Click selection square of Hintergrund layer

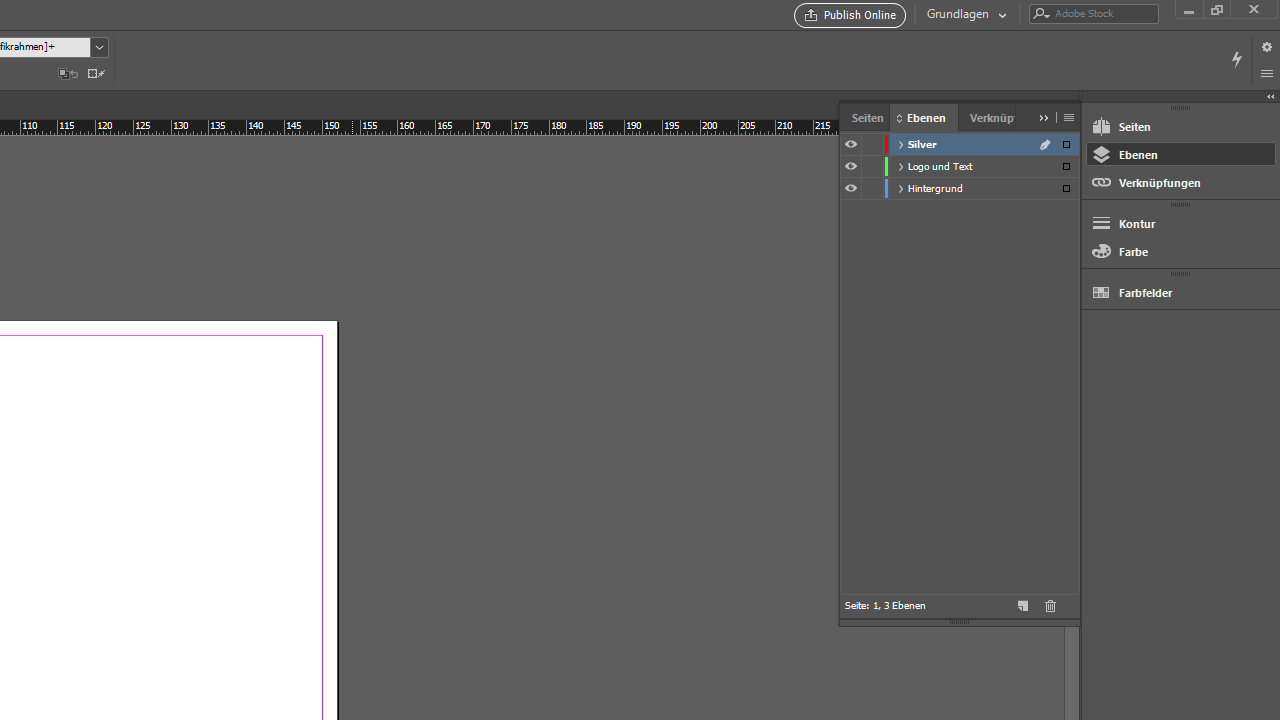1066,189
